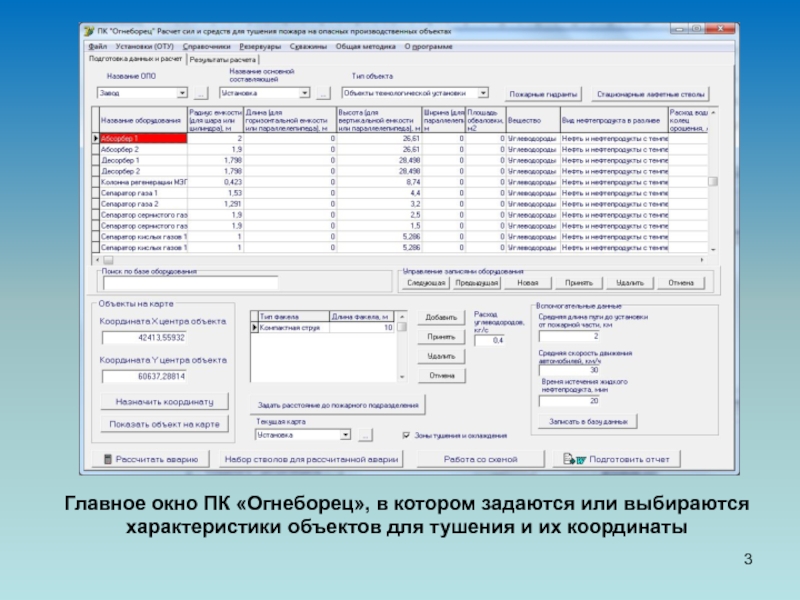This screenshot has height=600, width=800.
Task: Select the Абсорбер 2 row
Action: point(399,149)
